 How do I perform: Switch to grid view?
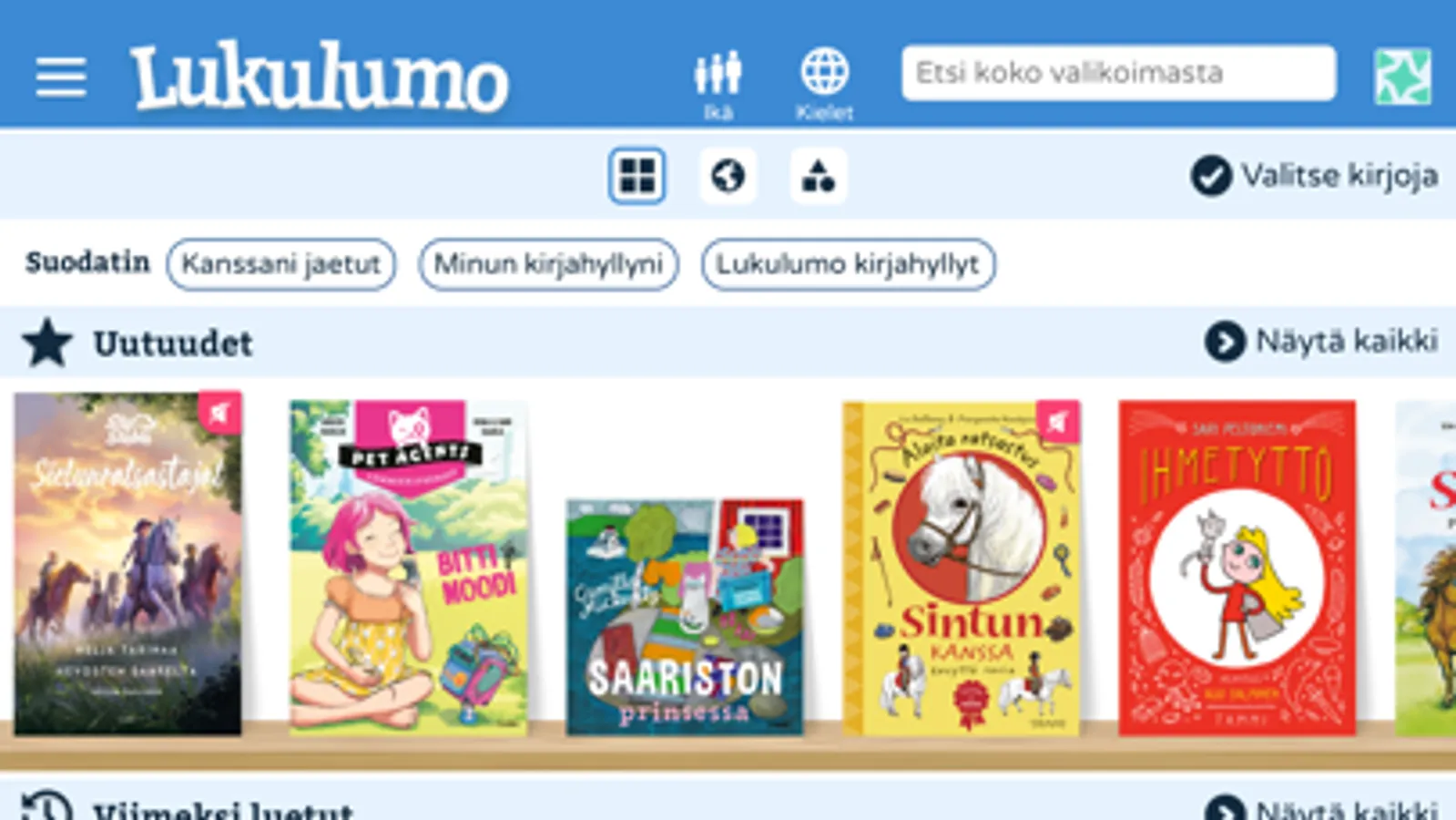tap(636, 175)
